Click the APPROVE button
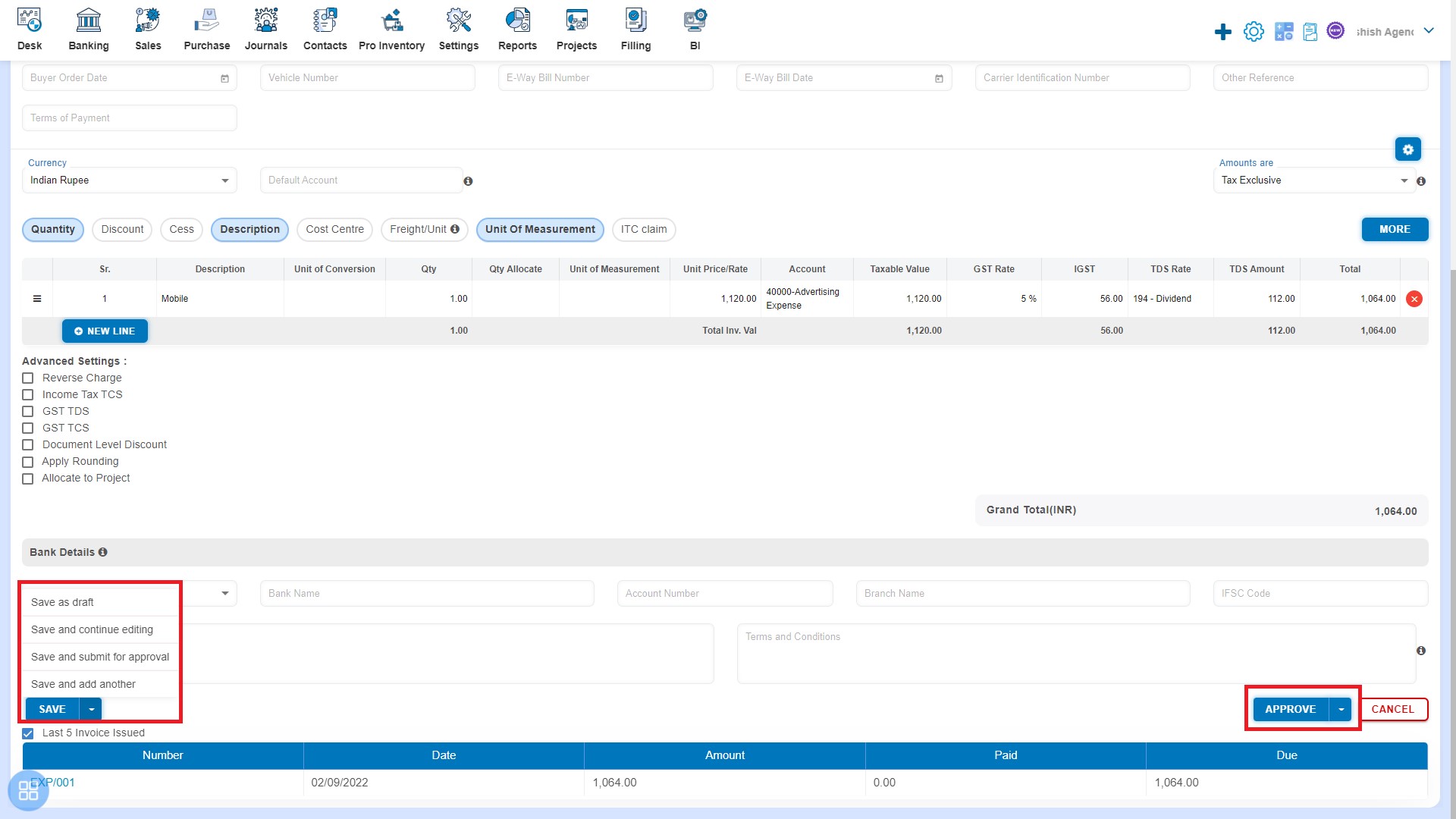The image size is (1456, 819). pos(1291,709)
